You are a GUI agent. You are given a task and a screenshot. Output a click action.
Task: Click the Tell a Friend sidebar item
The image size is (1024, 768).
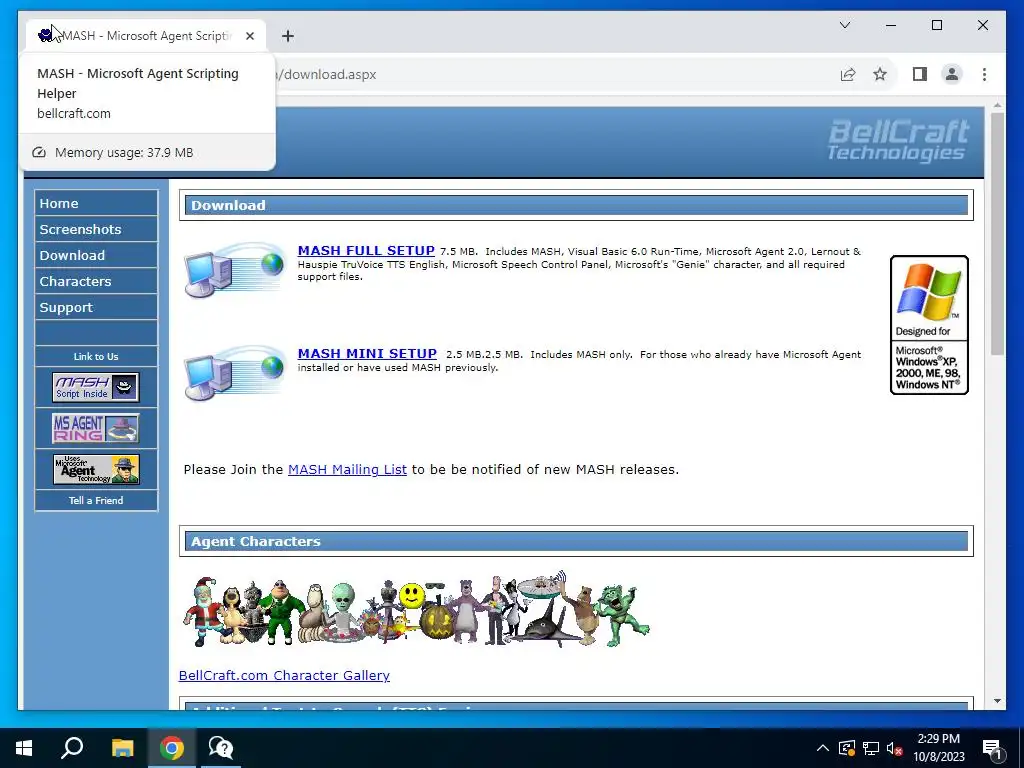[96, 500]
